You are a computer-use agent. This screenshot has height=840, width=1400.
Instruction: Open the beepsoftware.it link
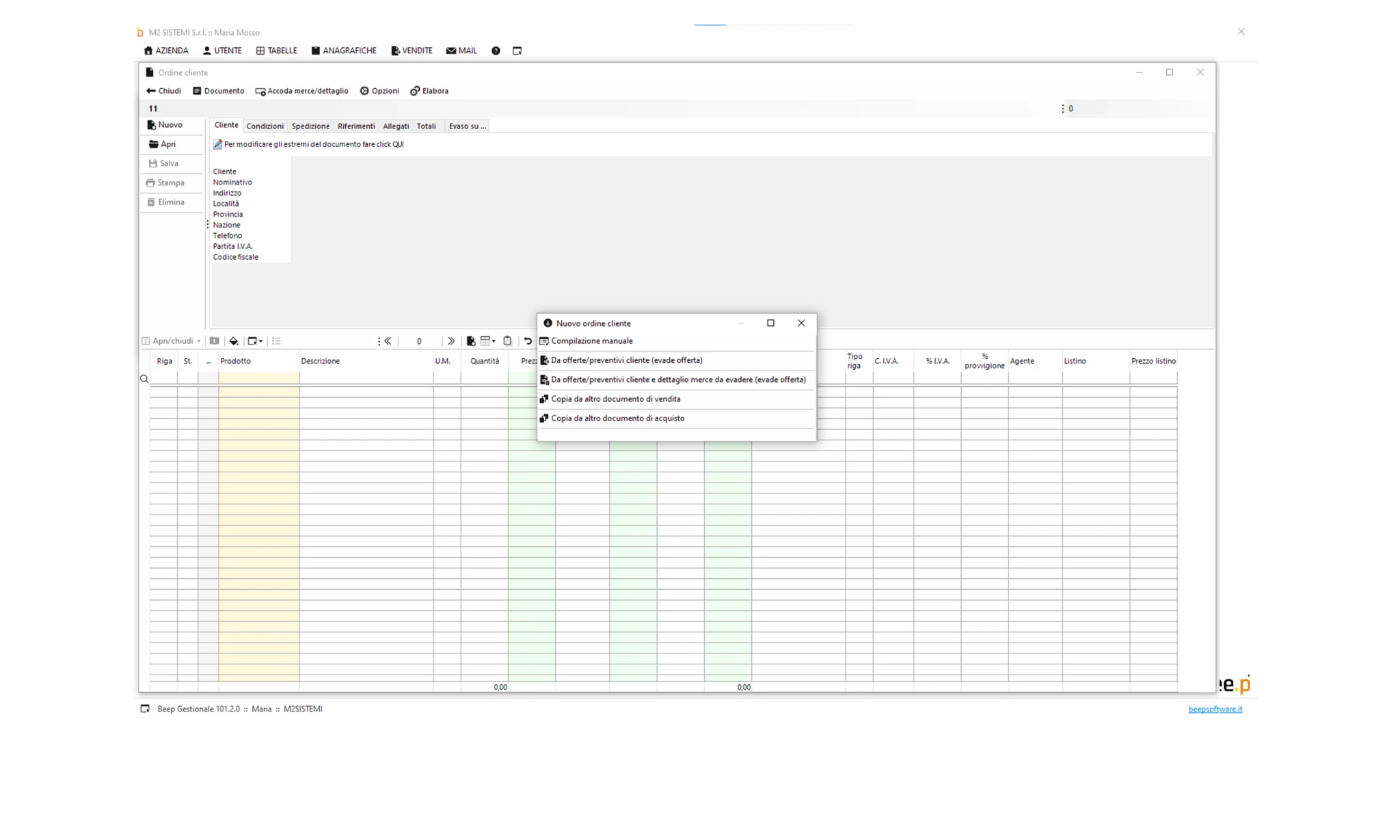pos(1215,709)
